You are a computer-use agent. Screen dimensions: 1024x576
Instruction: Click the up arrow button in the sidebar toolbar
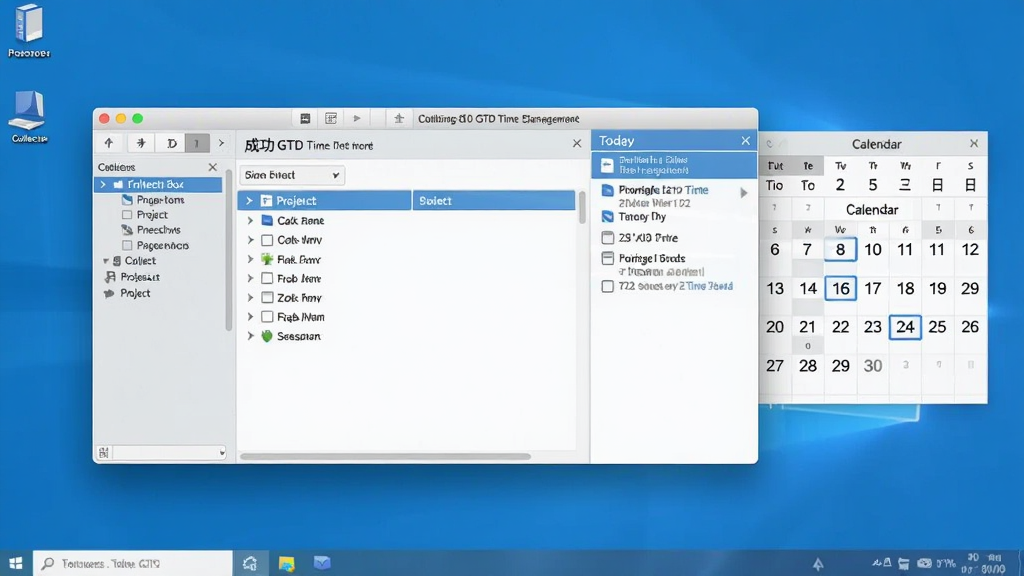[109, 143]
